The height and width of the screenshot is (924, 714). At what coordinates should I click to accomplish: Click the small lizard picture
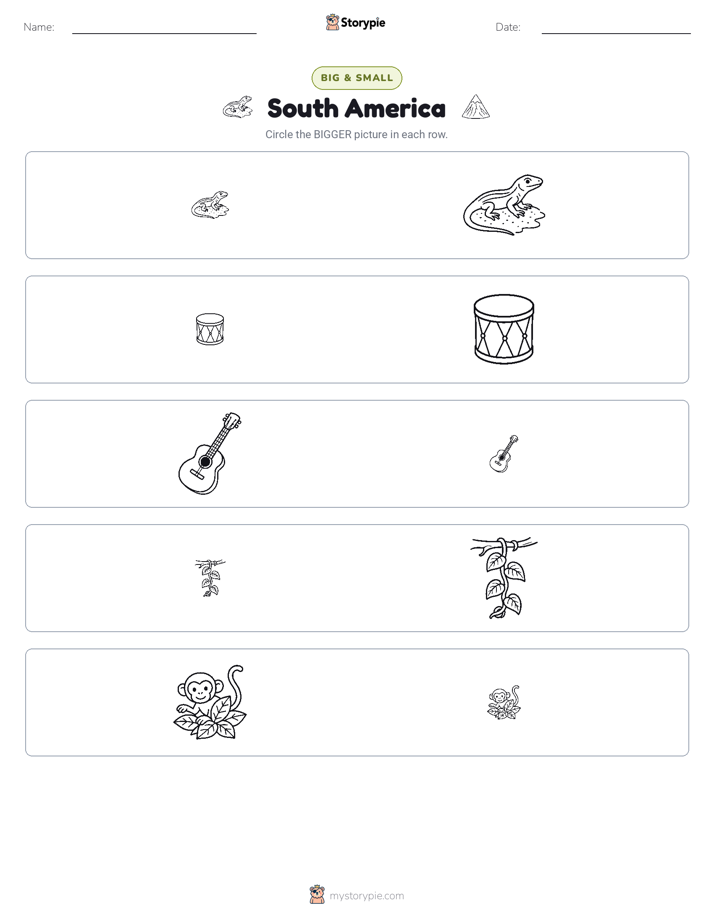click(210, 205)
